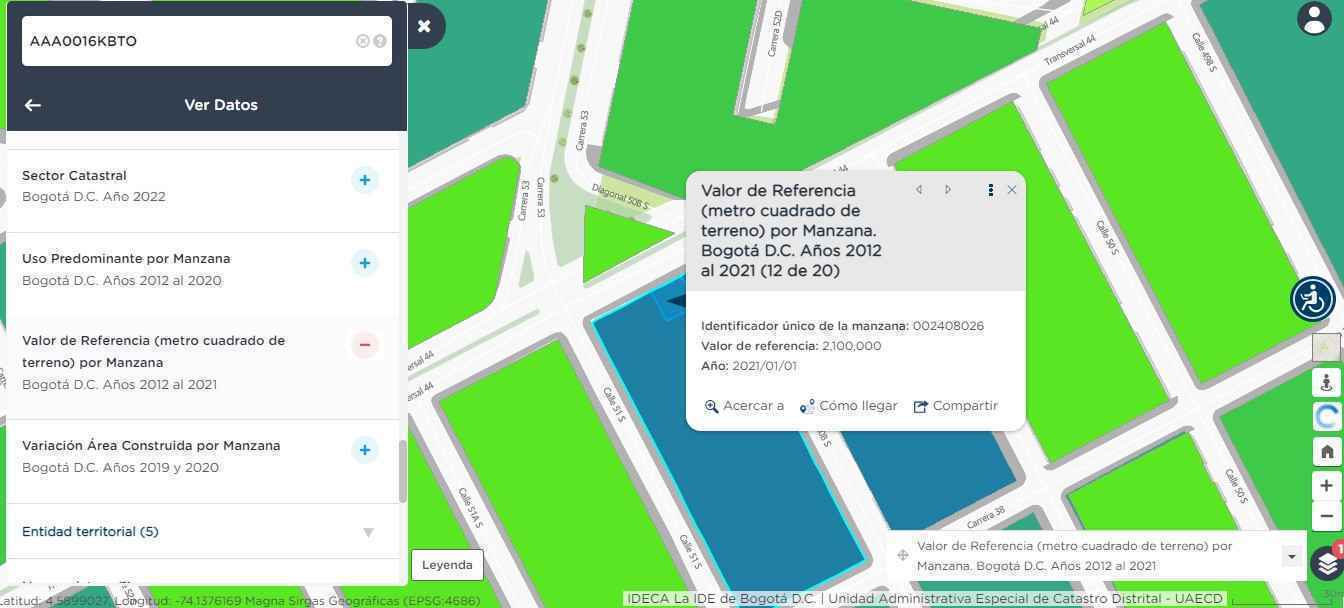Click the back arrow beside Ver Datos
Screen dimensions: 1344x608
[x=33, y=105]
